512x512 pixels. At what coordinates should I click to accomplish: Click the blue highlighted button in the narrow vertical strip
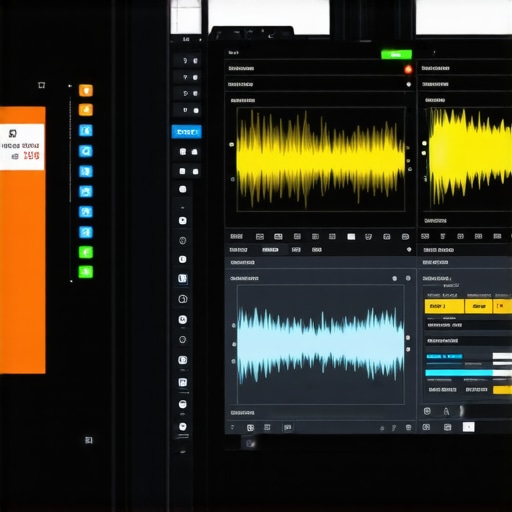[187, 132]
